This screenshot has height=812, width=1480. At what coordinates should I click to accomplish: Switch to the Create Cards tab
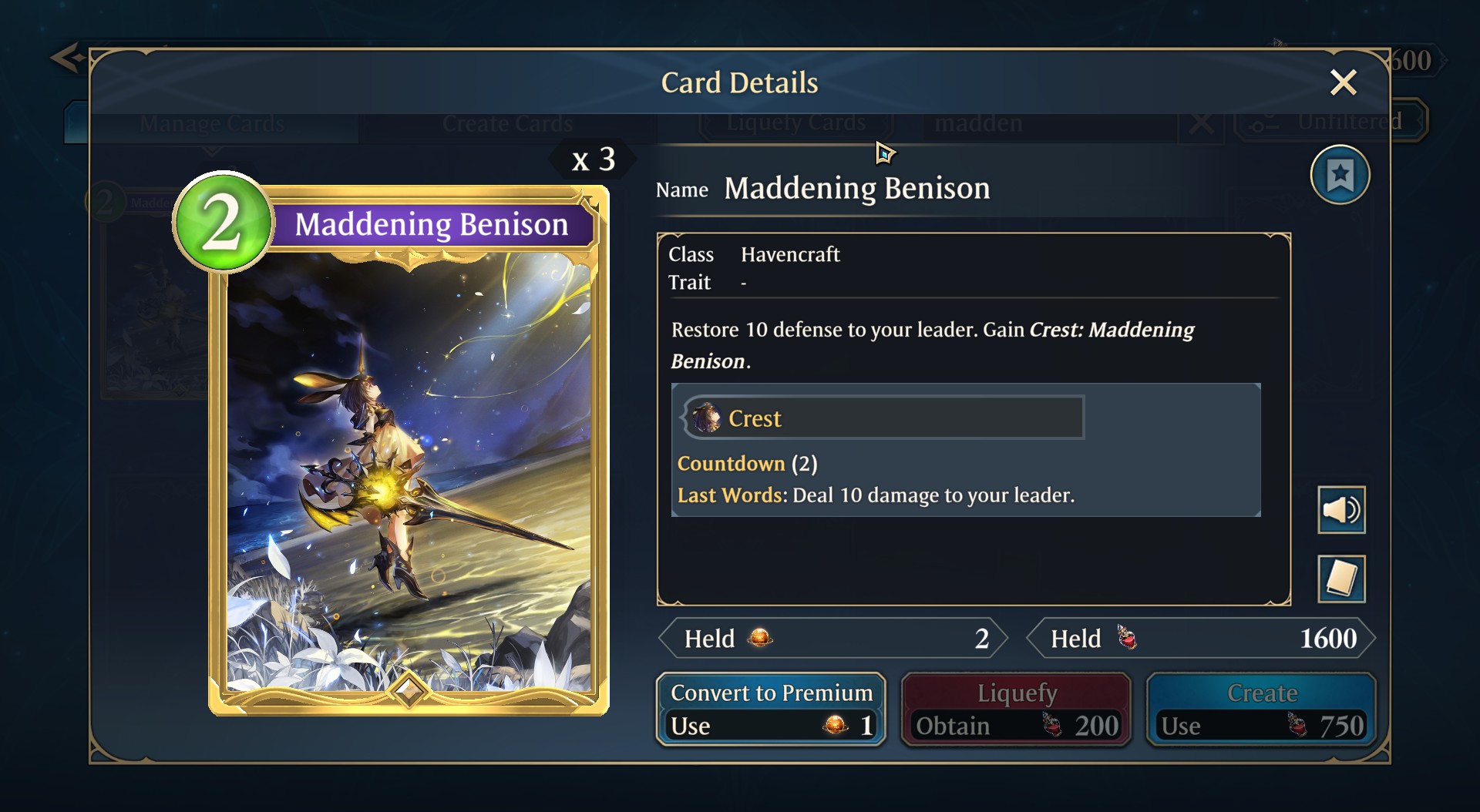(507, 123)
